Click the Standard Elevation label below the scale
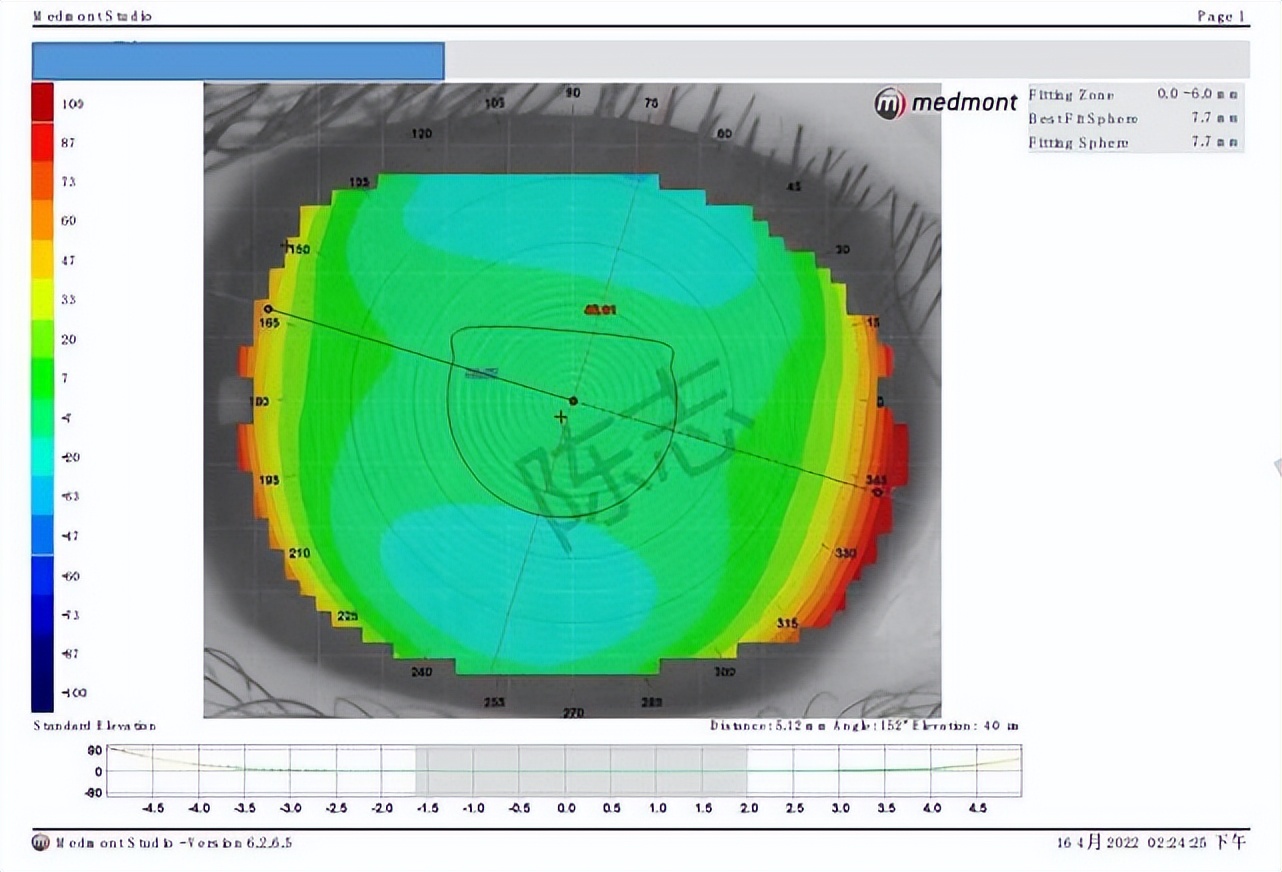 pos(95,725)
